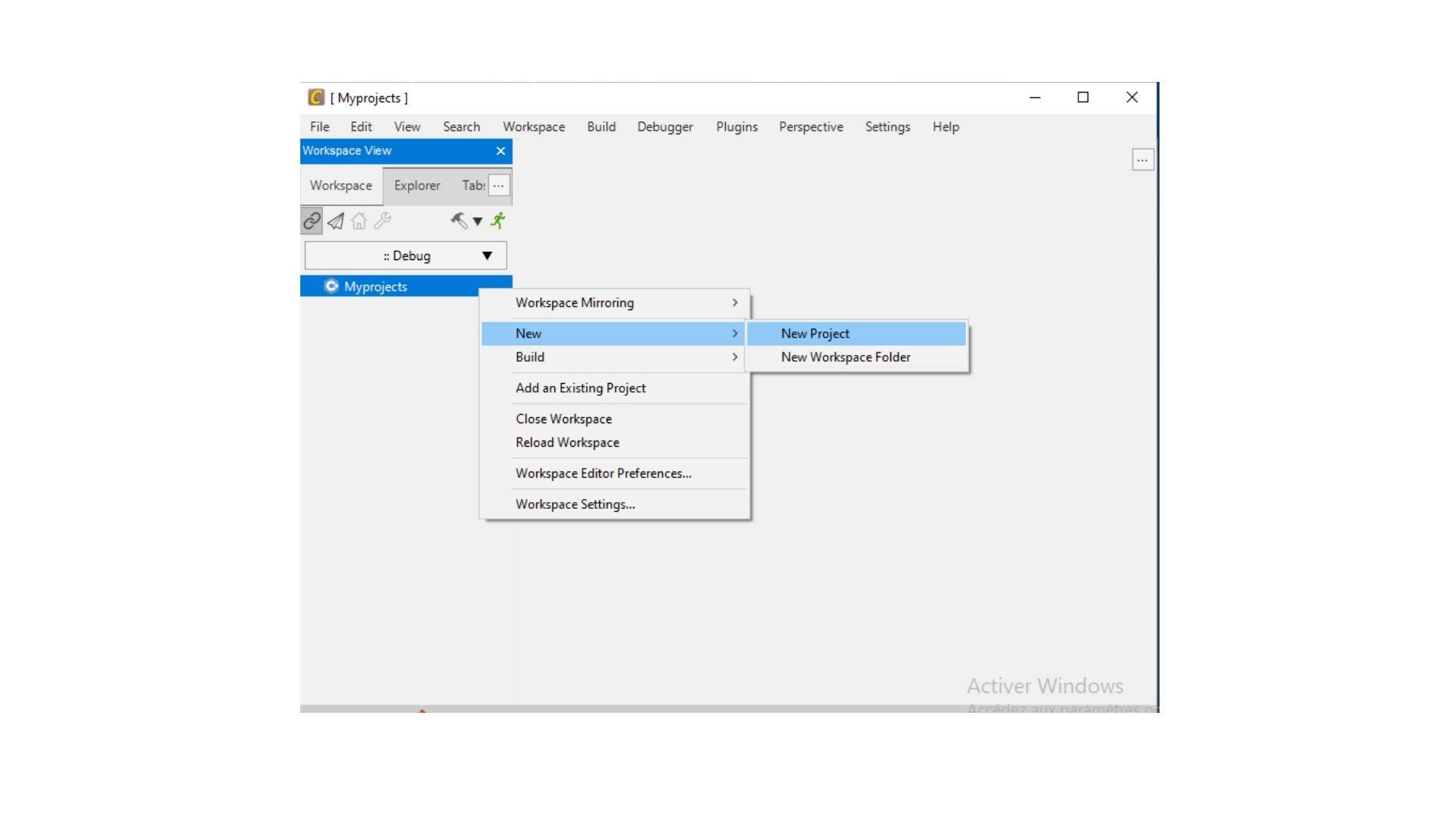Click the paper plane icon in workspace toolbar
The height and width of the screenshot is (819, 1456).
point(335,221)
